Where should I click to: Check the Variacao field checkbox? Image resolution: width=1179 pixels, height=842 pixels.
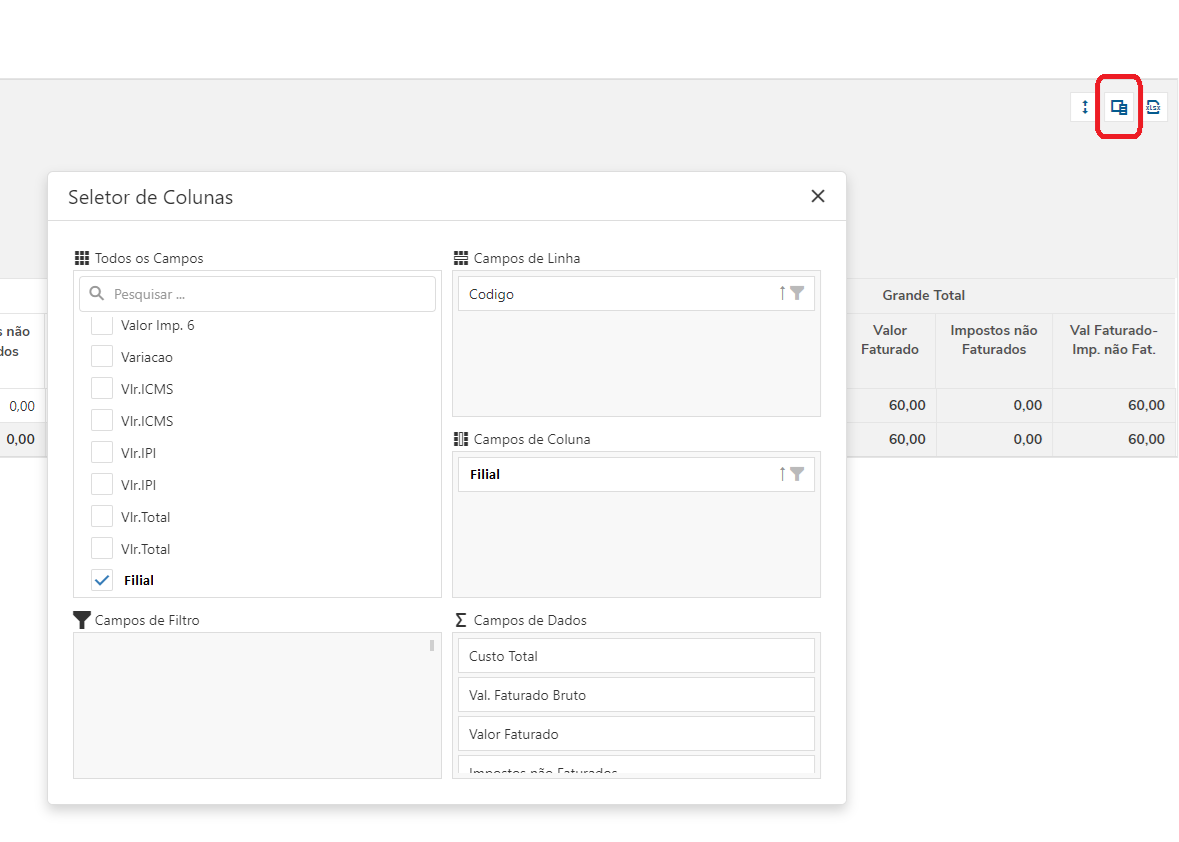pyautogui.click(x=102, y=357)
